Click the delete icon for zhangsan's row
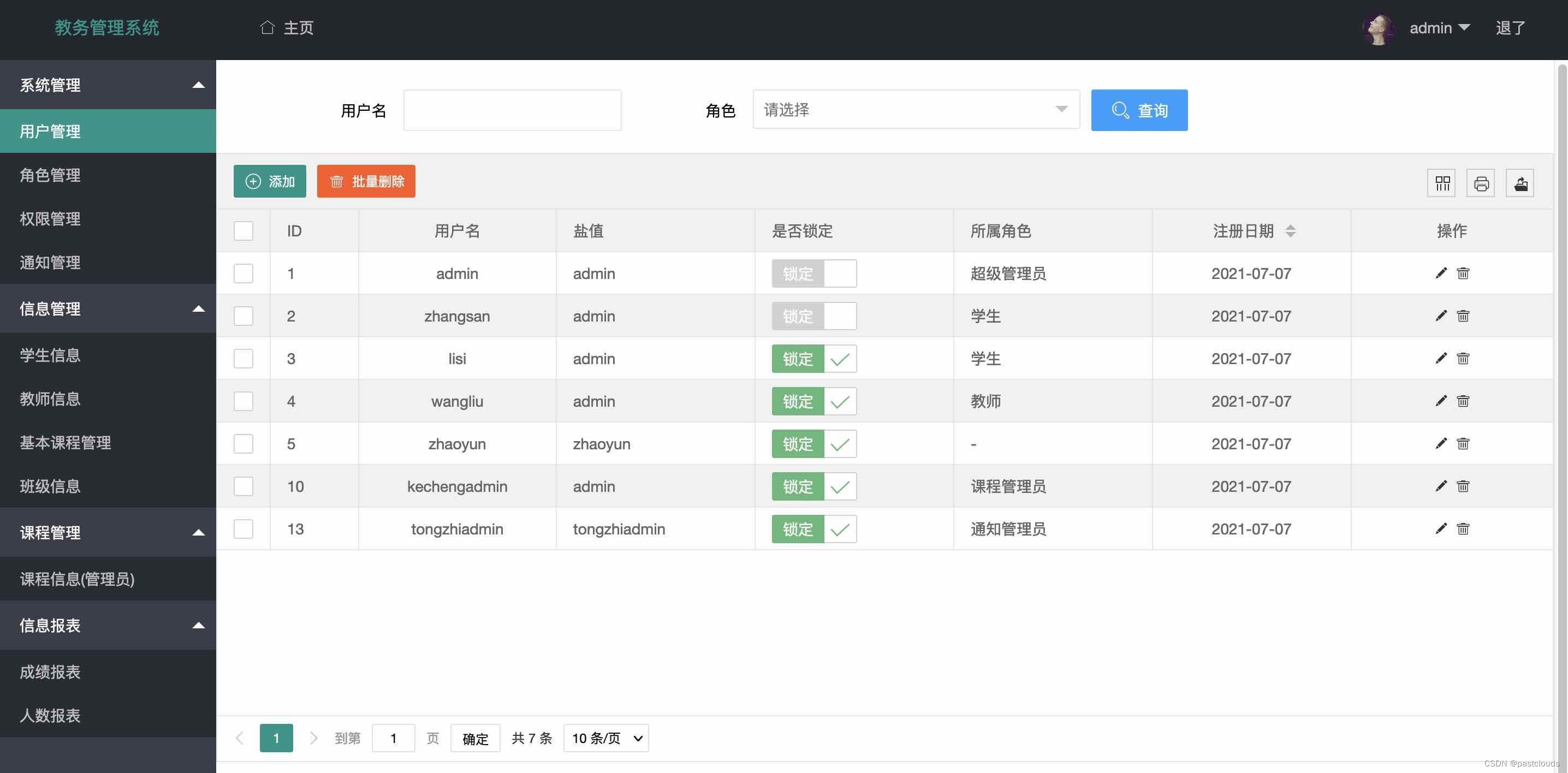This screenshot has height=773, width=1568. point(1463,316)
